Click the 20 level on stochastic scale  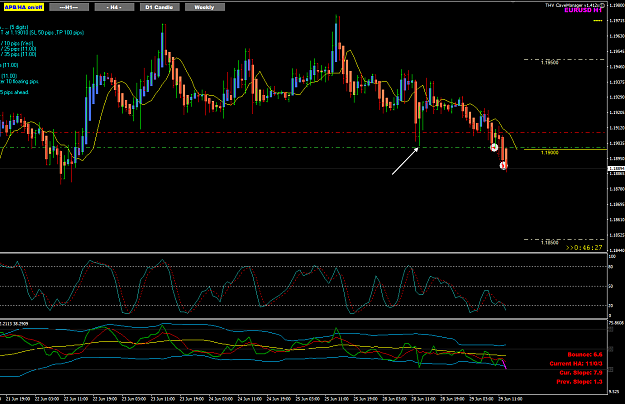(x=611, y=306)
